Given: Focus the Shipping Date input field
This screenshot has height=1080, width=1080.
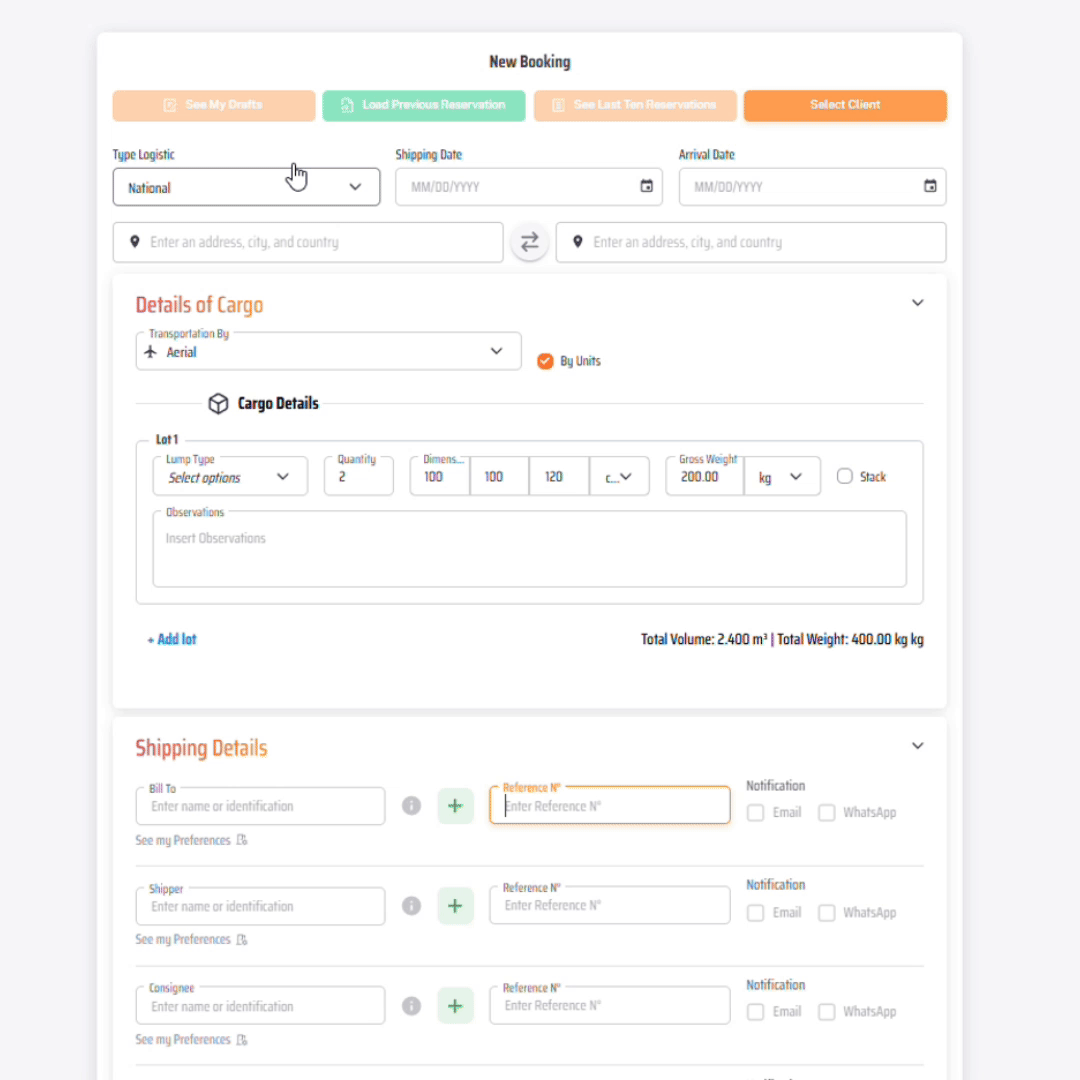Looking at the screenshot, I should tap(529, 187).
